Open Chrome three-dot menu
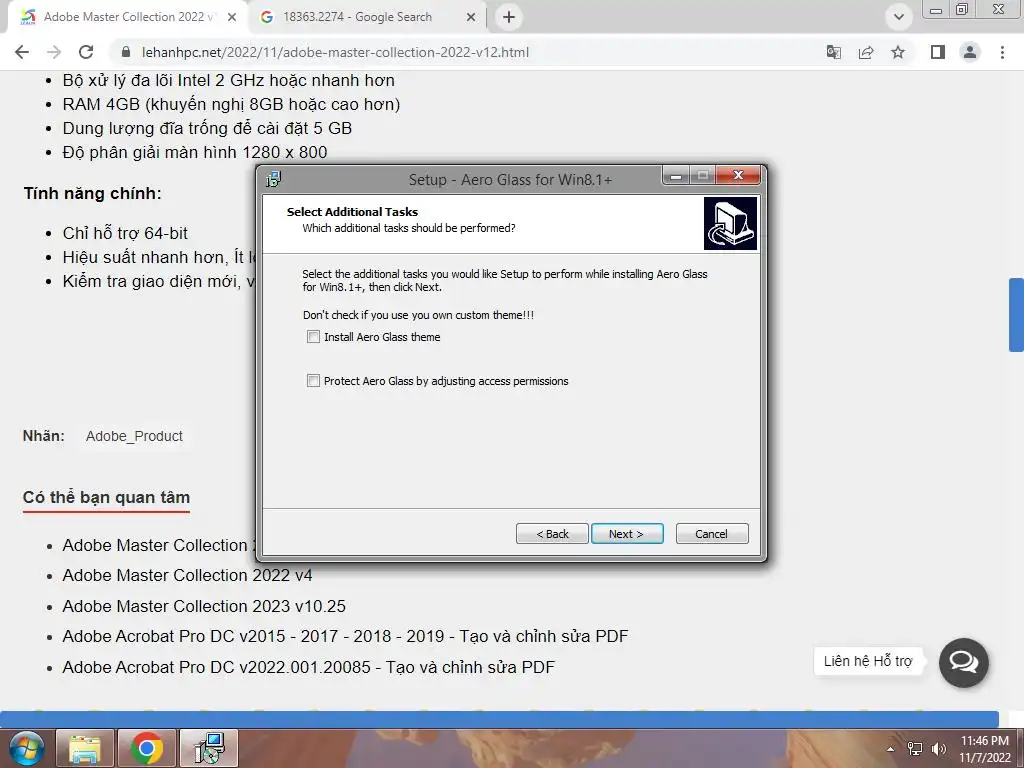The image size is (1024, 768). tap(1002, 52)
